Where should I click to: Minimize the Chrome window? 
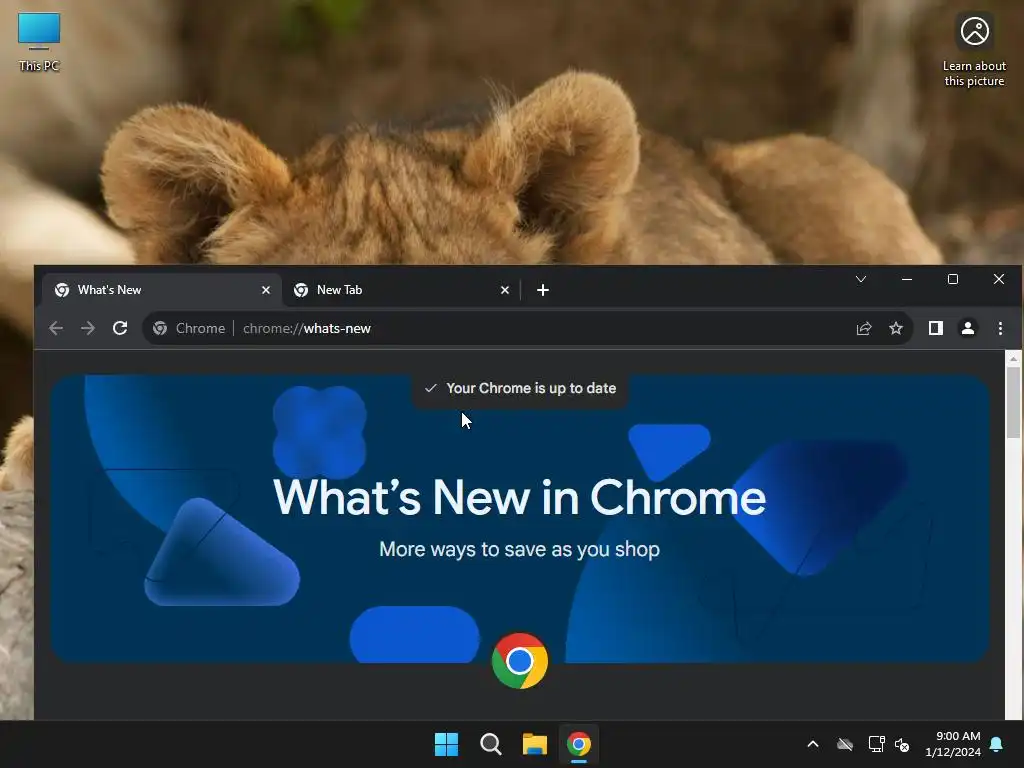(x=907, y=280)
